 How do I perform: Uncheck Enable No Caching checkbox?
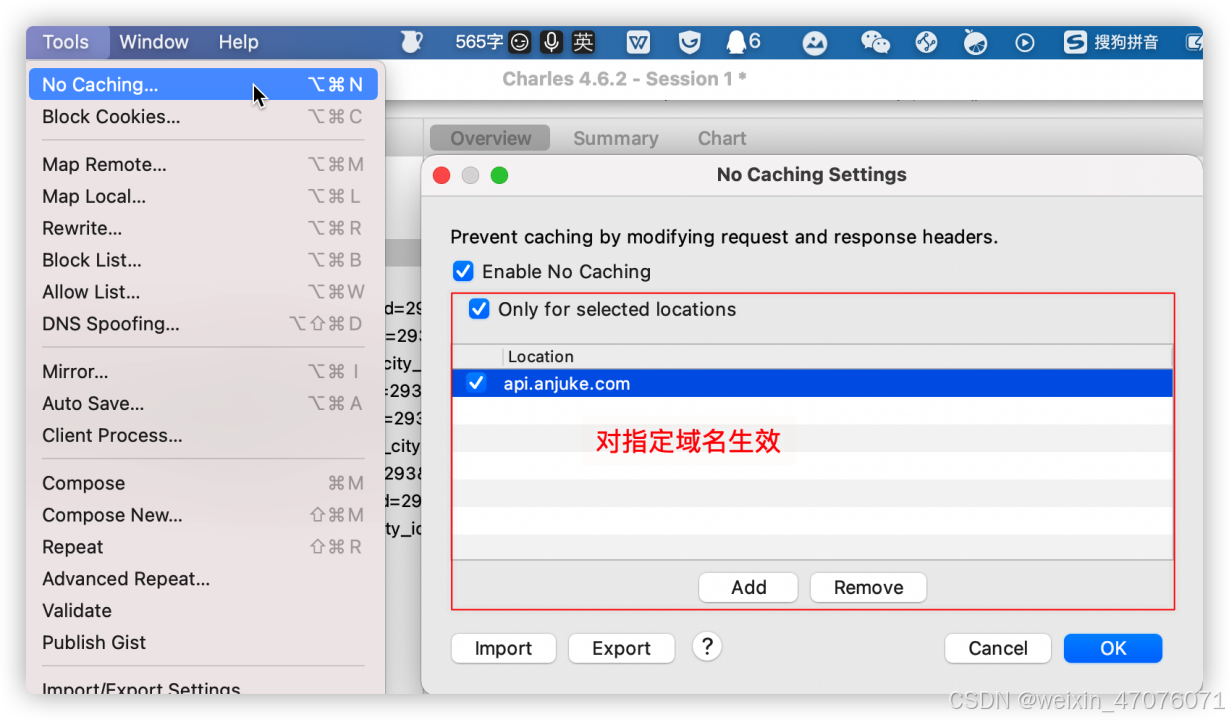(x=463, y=271)
